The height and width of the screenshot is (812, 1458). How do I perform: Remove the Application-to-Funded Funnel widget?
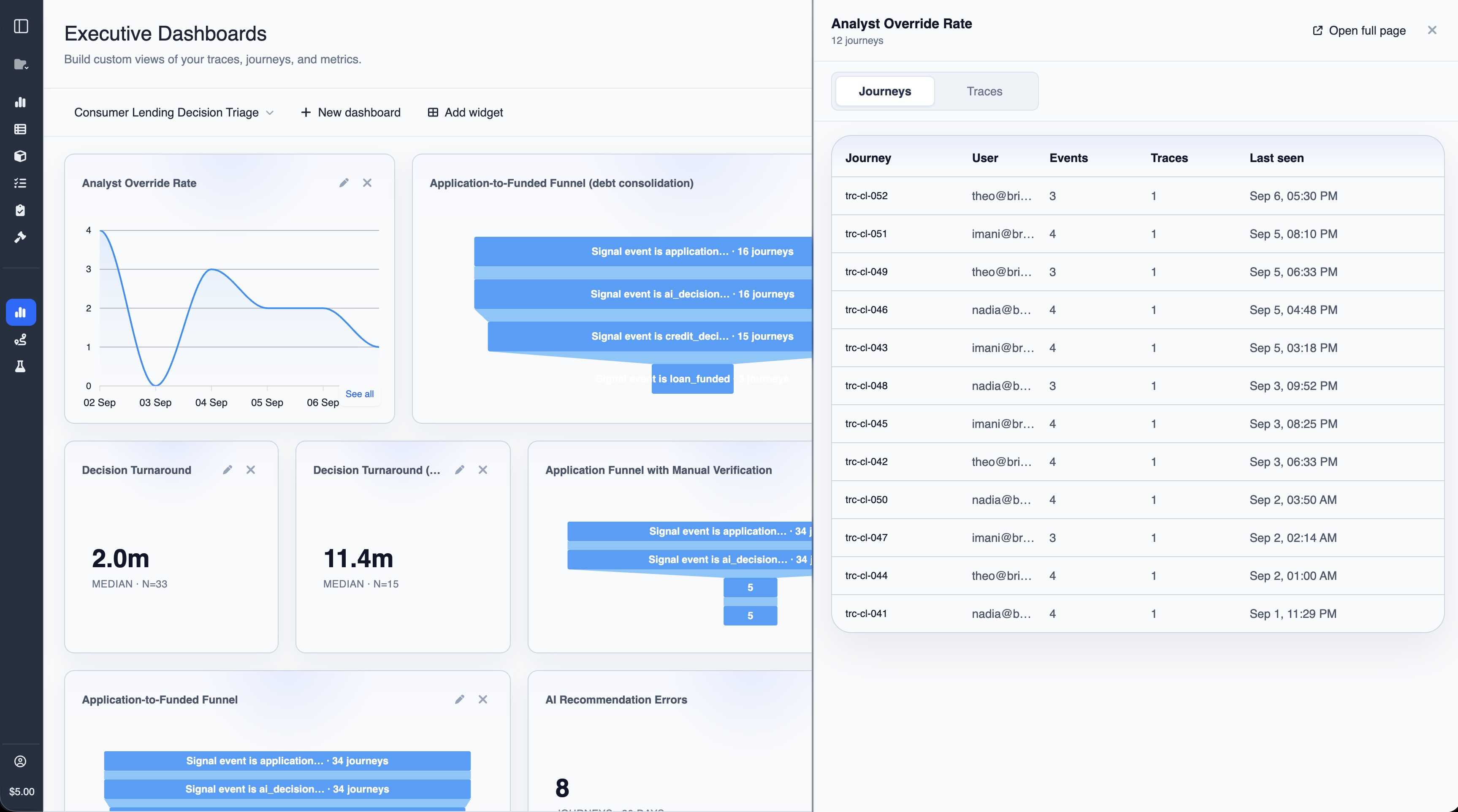coord(483,699)
